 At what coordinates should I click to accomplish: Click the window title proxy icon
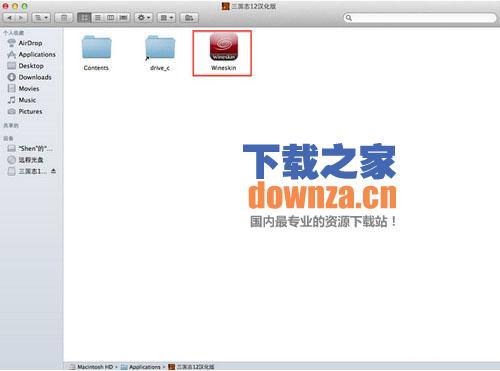(226, 6)
